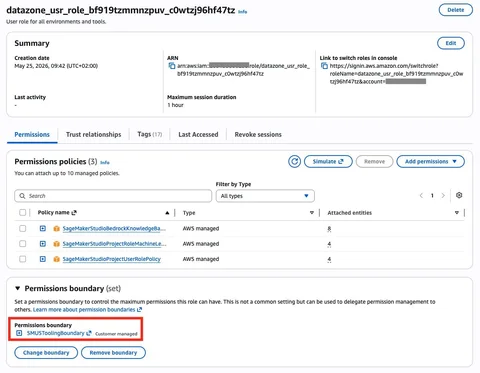Expand the SageMakerStudioProjectUserRolePolicy details

[x=43, y=259]
